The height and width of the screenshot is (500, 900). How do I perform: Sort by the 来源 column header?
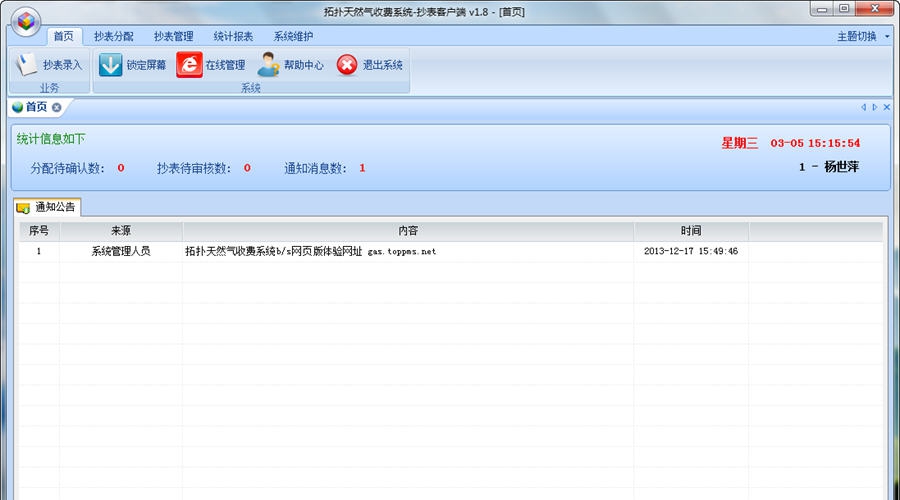pos(121,231)
